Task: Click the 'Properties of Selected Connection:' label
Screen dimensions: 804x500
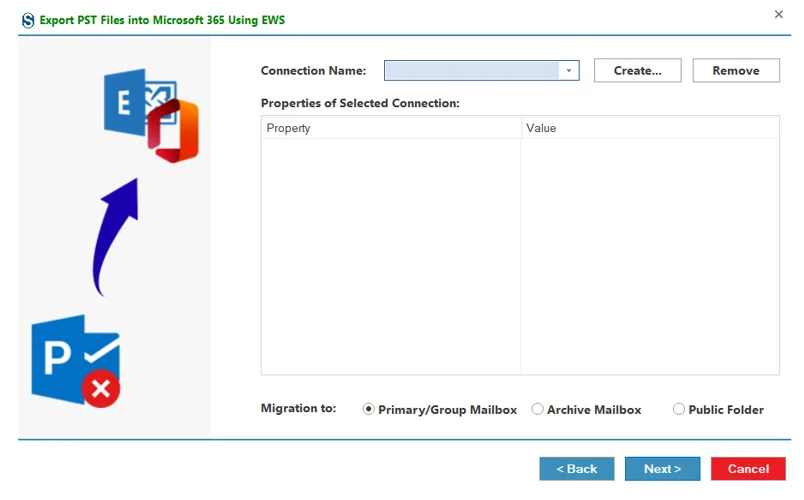Action: (360, 103)
